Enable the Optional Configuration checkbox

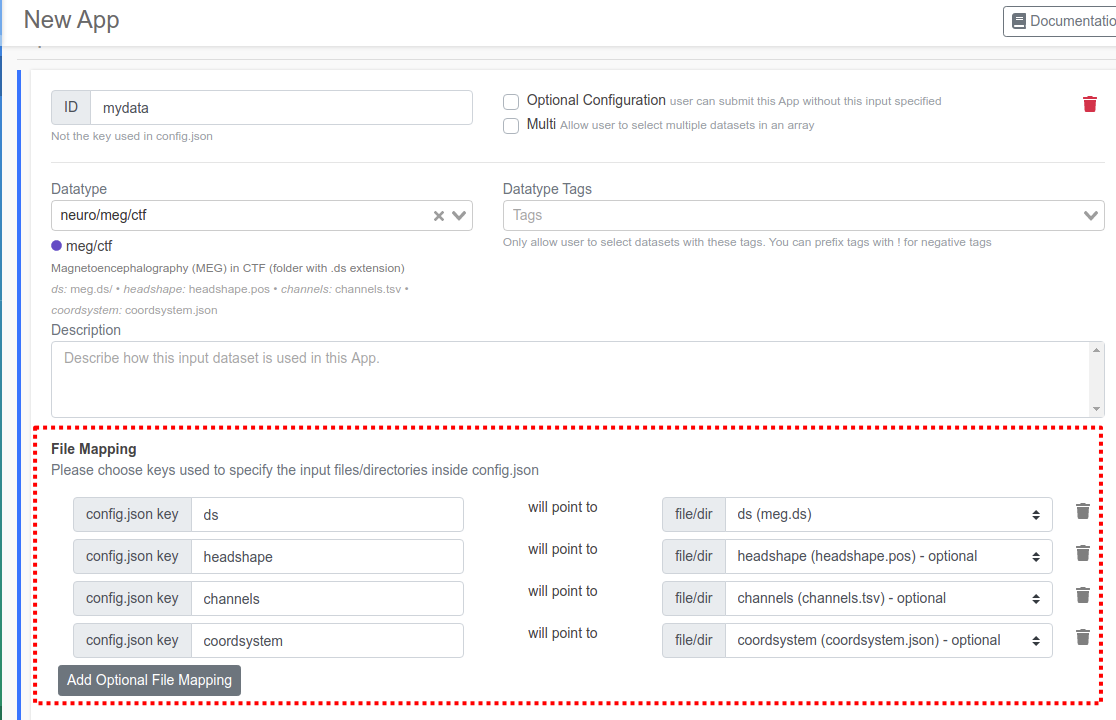point(511,102)
